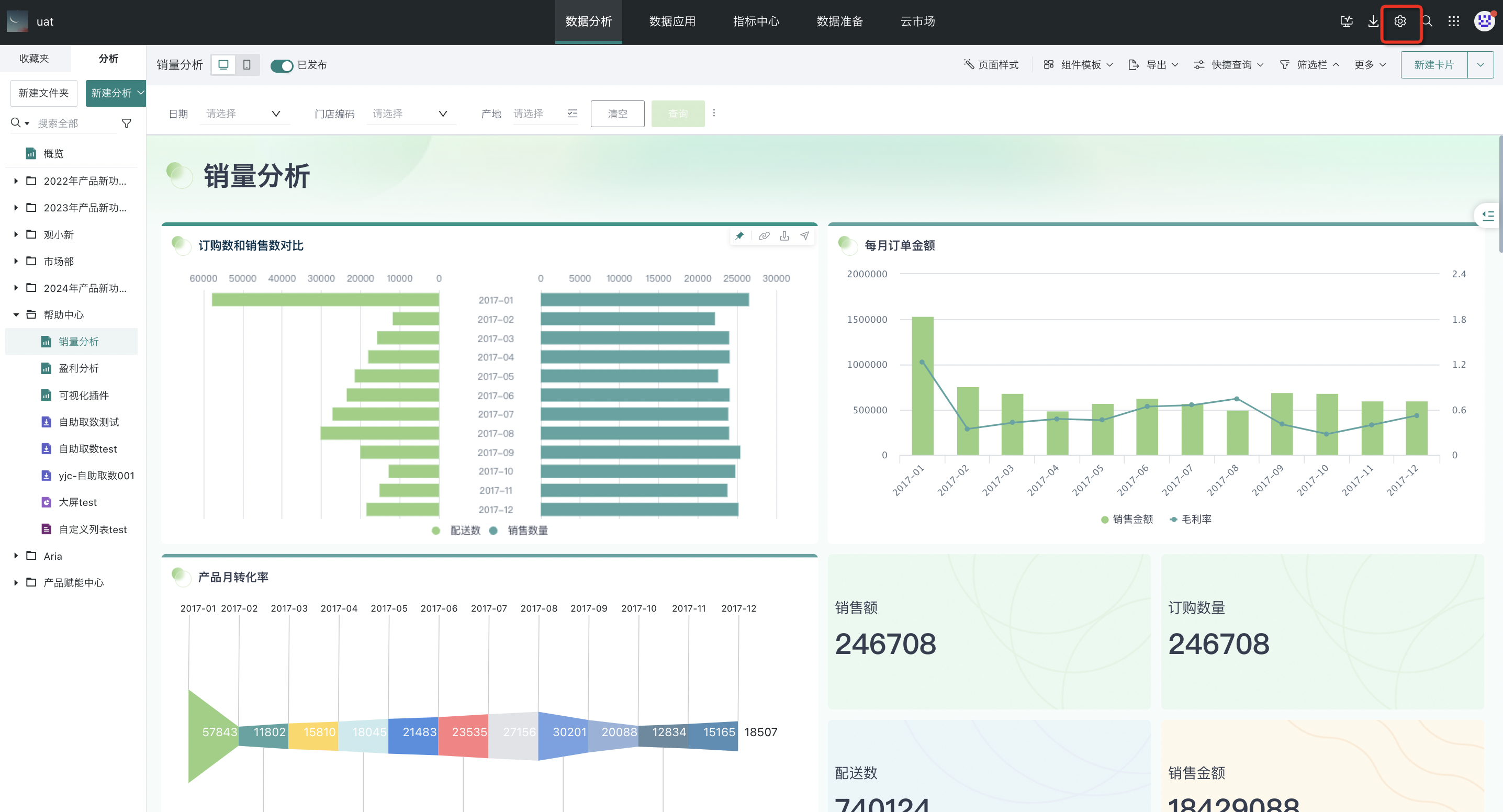Viewport: 1503px width, 812px height.
Task: Expand the 市场部 folder
Action: (x=16, y=261)
